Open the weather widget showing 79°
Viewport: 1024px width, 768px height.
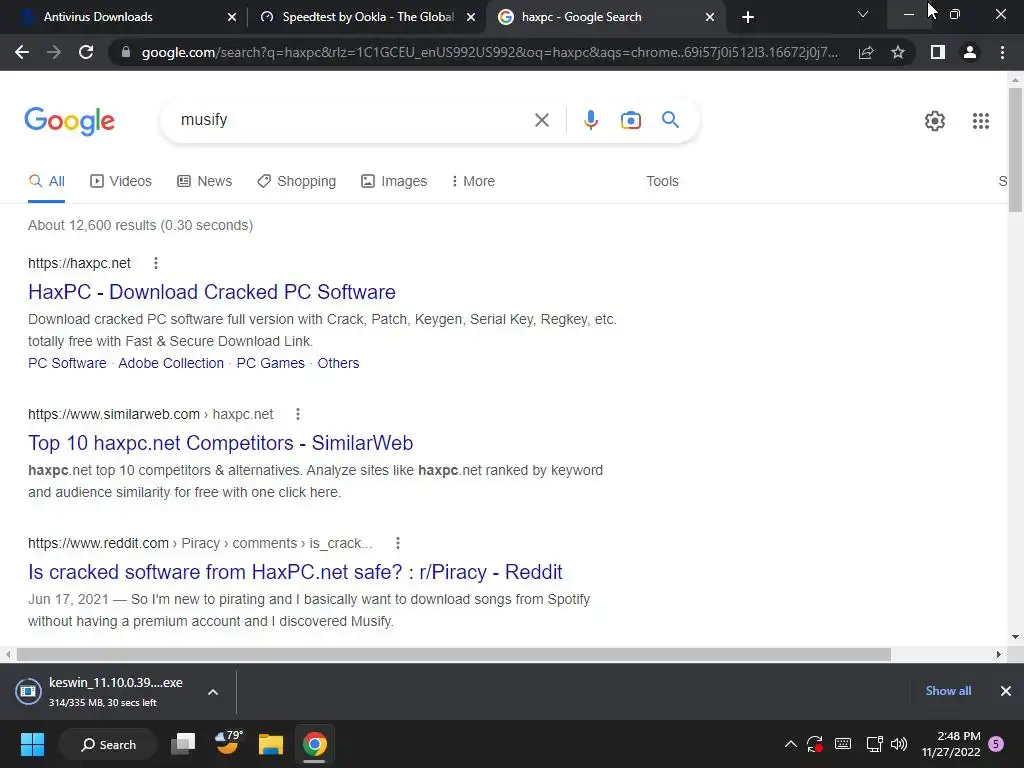pyautogui.click(x=228, y=743)
